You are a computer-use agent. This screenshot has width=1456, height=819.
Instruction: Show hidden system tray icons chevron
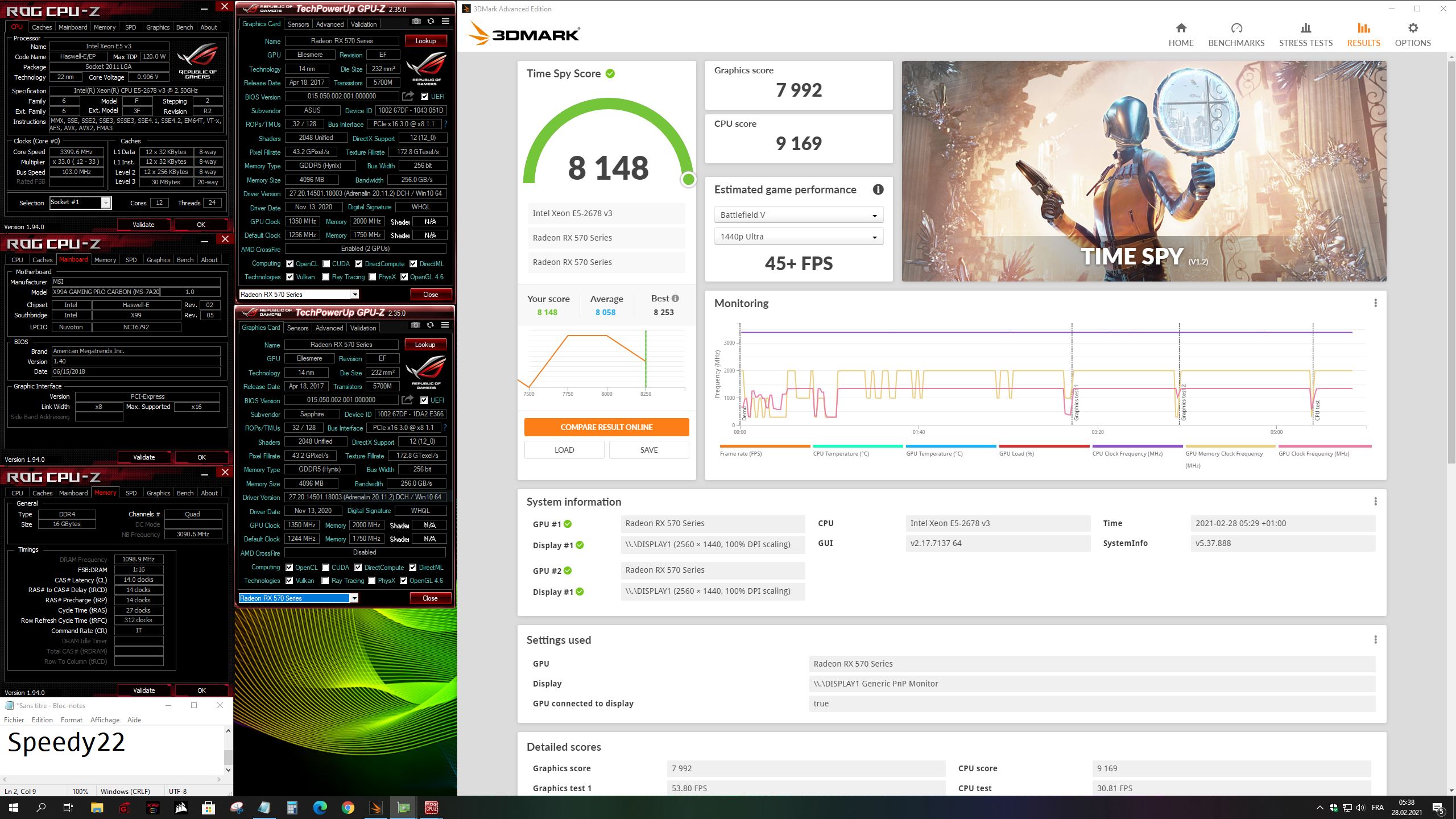point(1319,808)
